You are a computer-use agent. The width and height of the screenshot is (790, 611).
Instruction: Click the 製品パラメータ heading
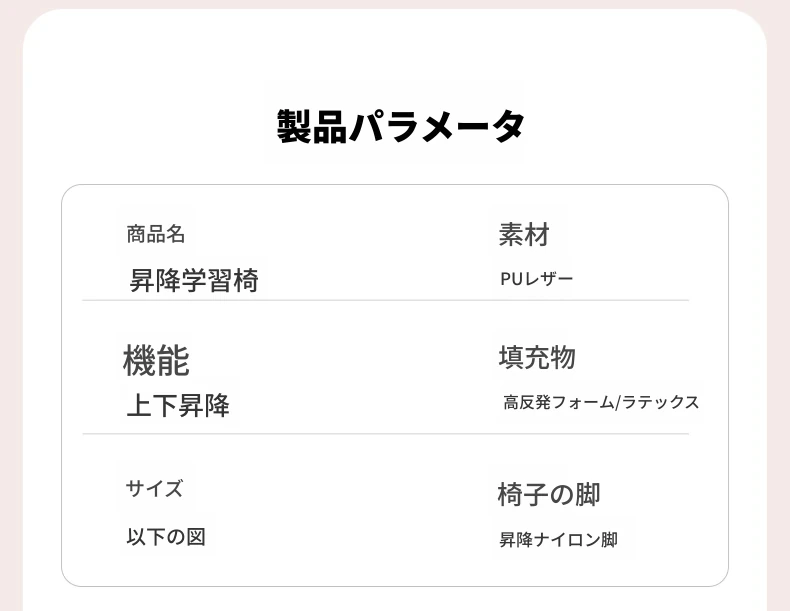click(401, 126)
